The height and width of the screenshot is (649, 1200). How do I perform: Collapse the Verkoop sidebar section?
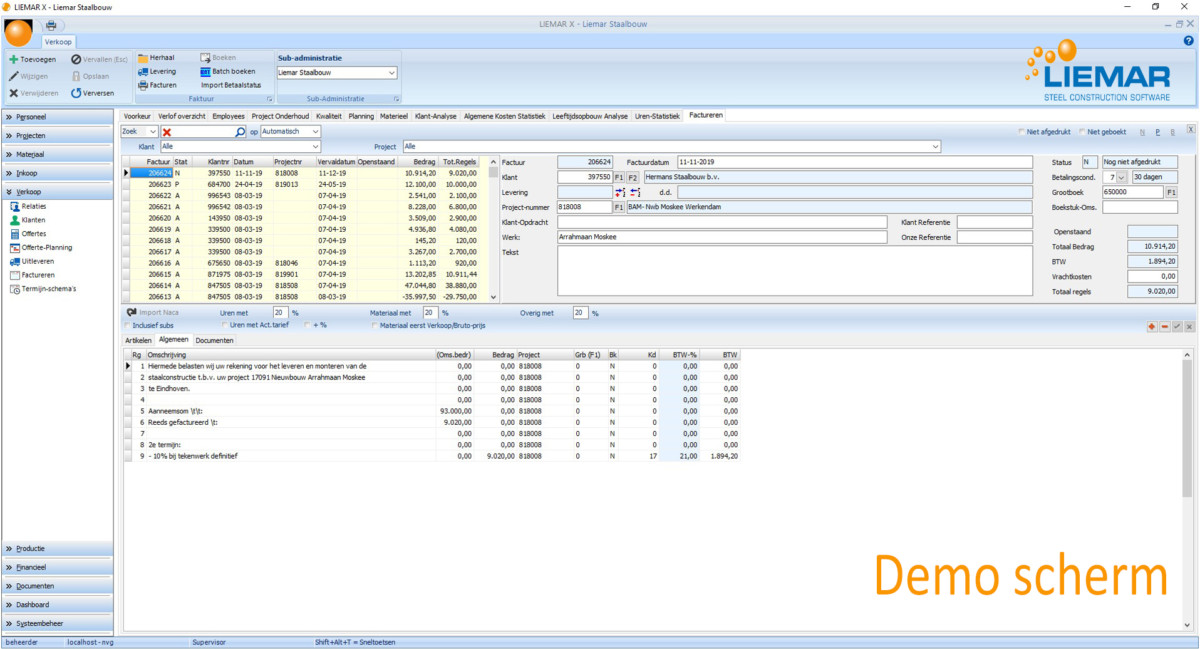tap(57, 191)
